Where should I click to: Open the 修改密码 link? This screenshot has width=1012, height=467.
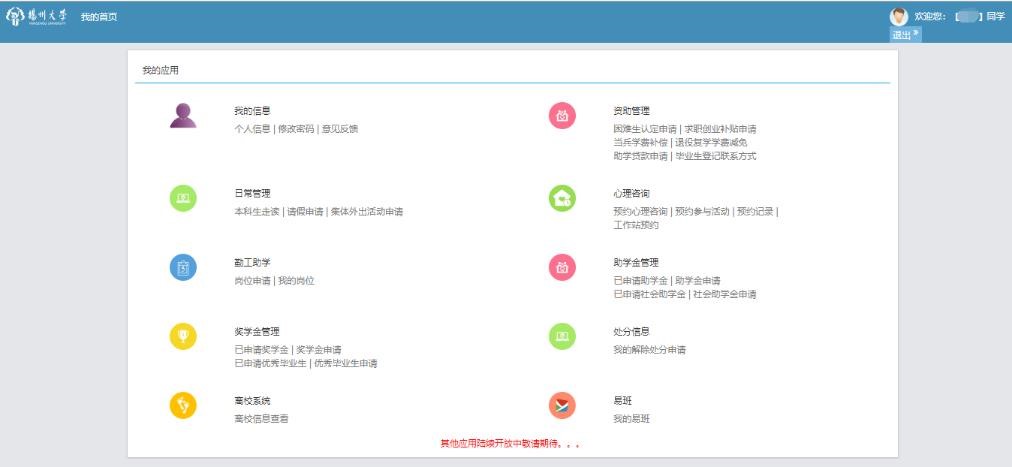tap(295, 129)
